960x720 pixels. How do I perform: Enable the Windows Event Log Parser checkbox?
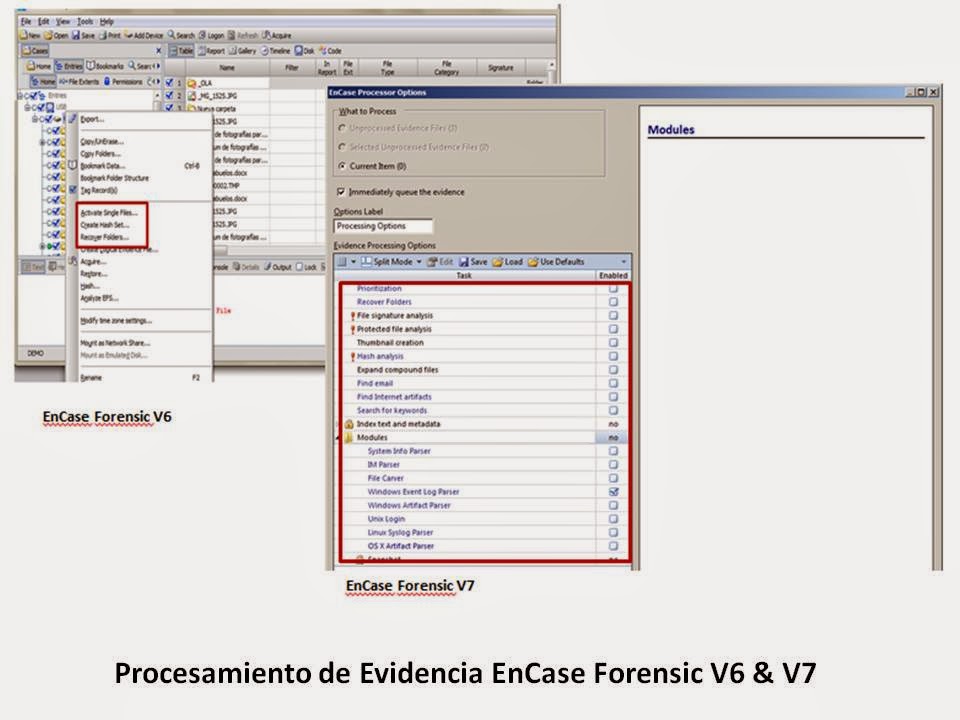coord(611,491)
